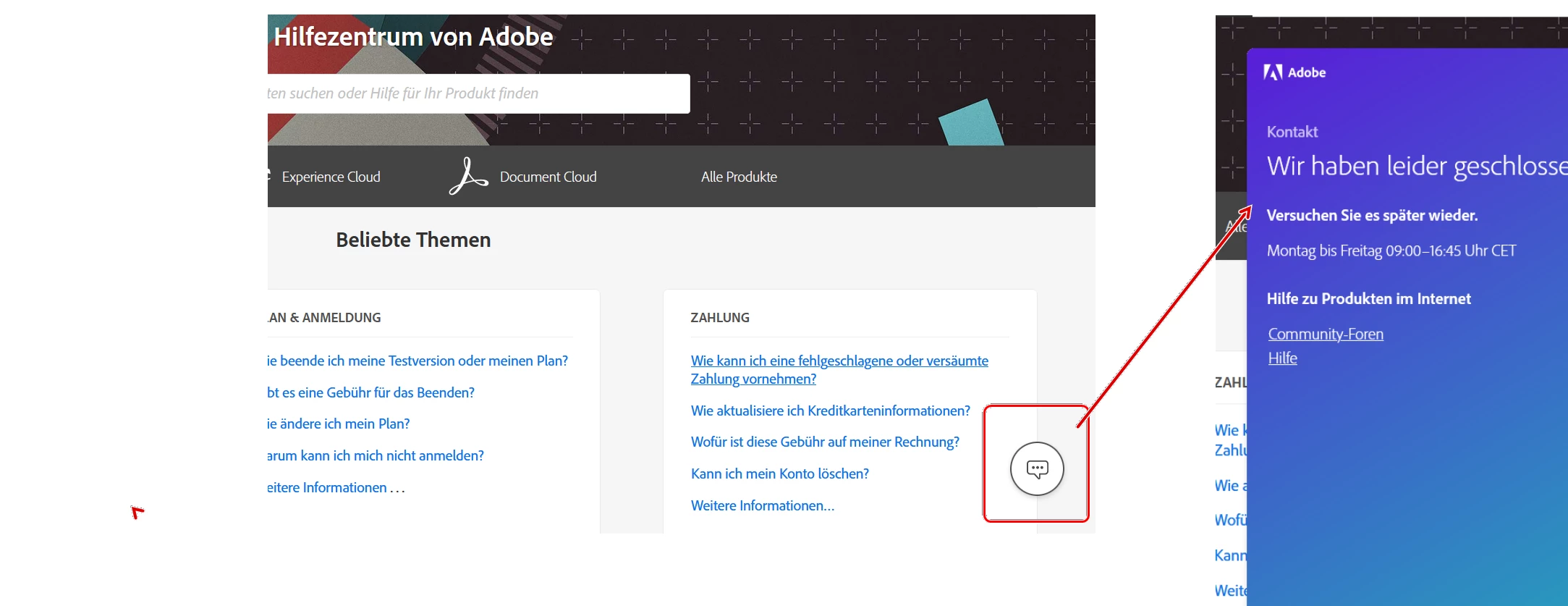The image size is (1568, 606).
Task: Focus the Adobe help search field
Action: 478,93
